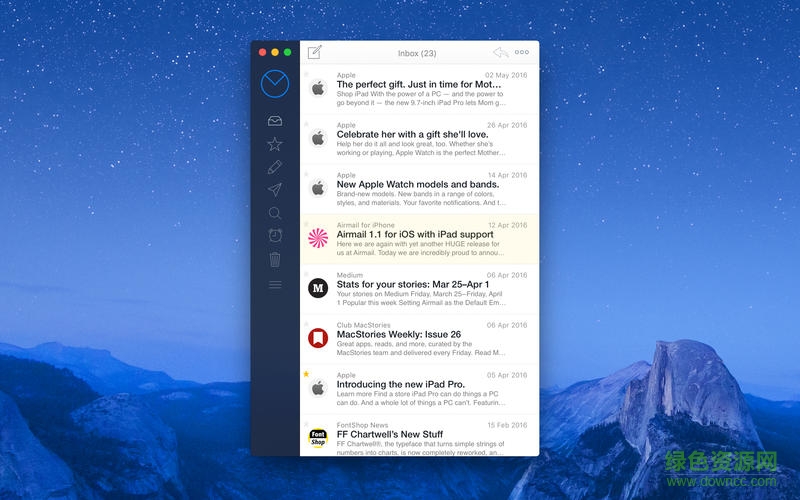Show Starred messages via star sidebar icon
Screen dimensions: 800x500
tap(275, 144)
